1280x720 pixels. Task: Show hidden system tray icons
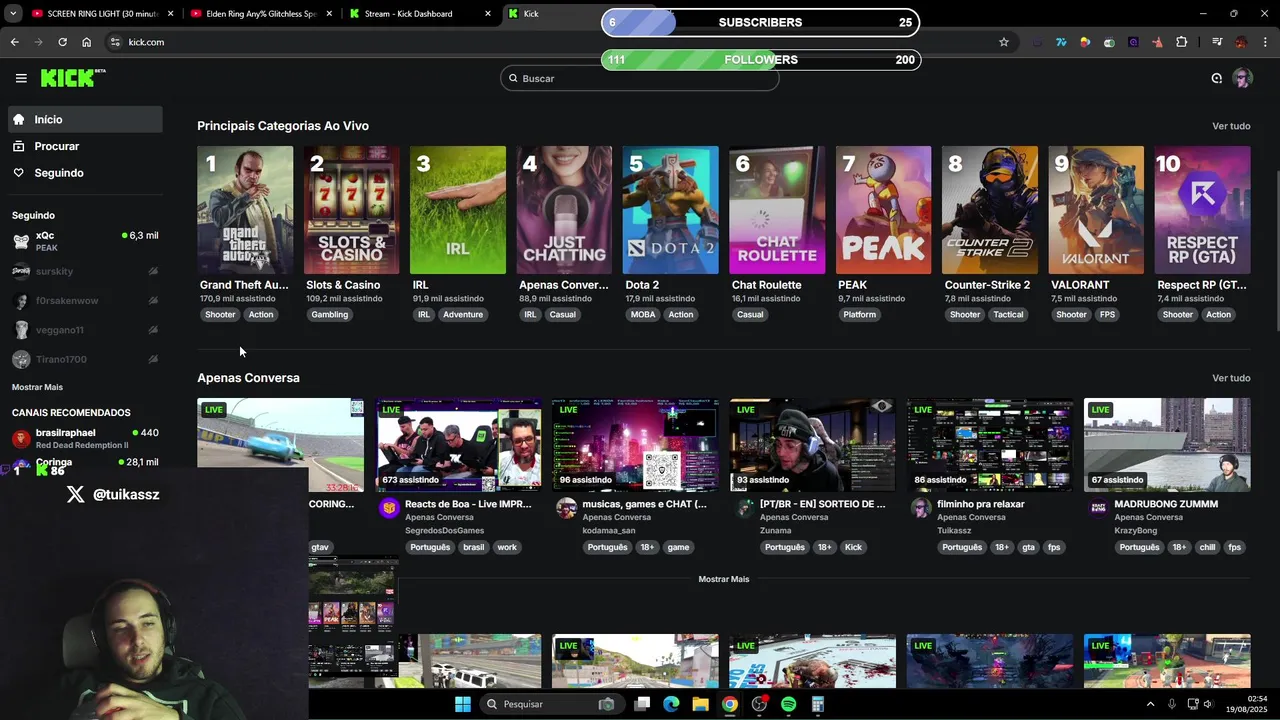(1150, 704)
